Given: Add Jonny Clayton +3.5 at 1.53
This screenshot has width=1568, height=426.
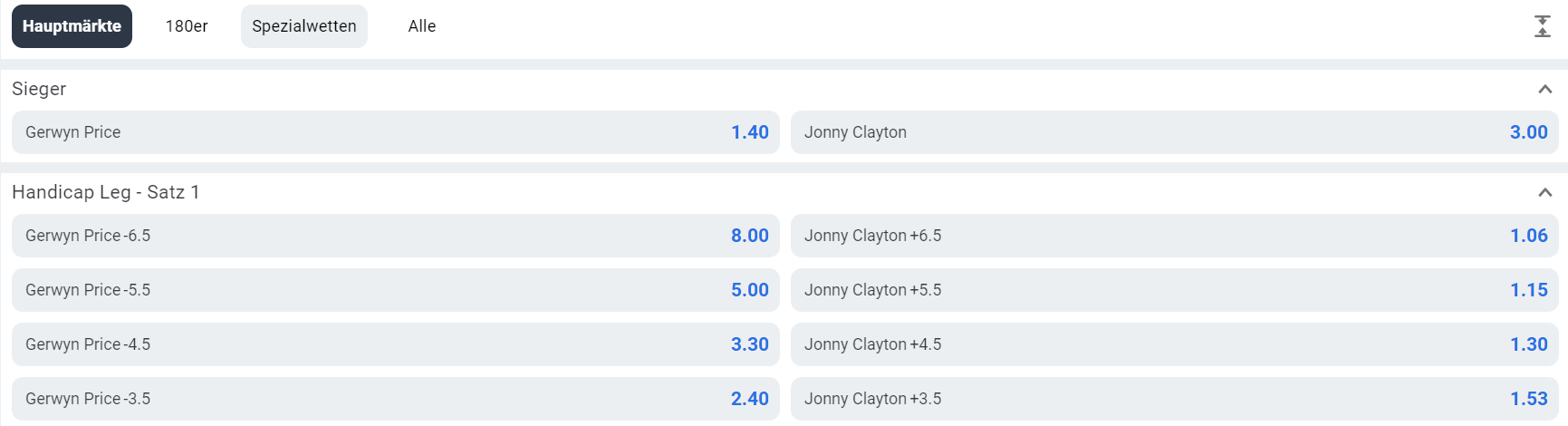Looking at the screenshot, I should click(1175, 399).
